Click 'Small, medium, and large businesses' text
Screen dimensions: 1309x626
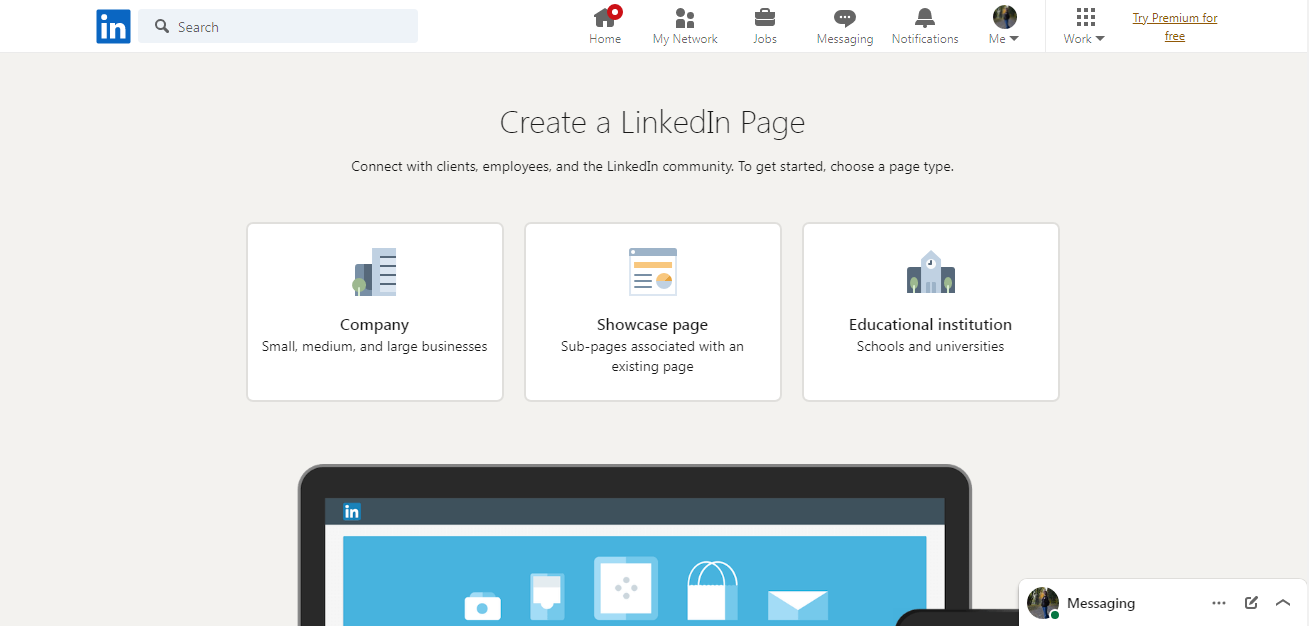(x=374, y=347)
